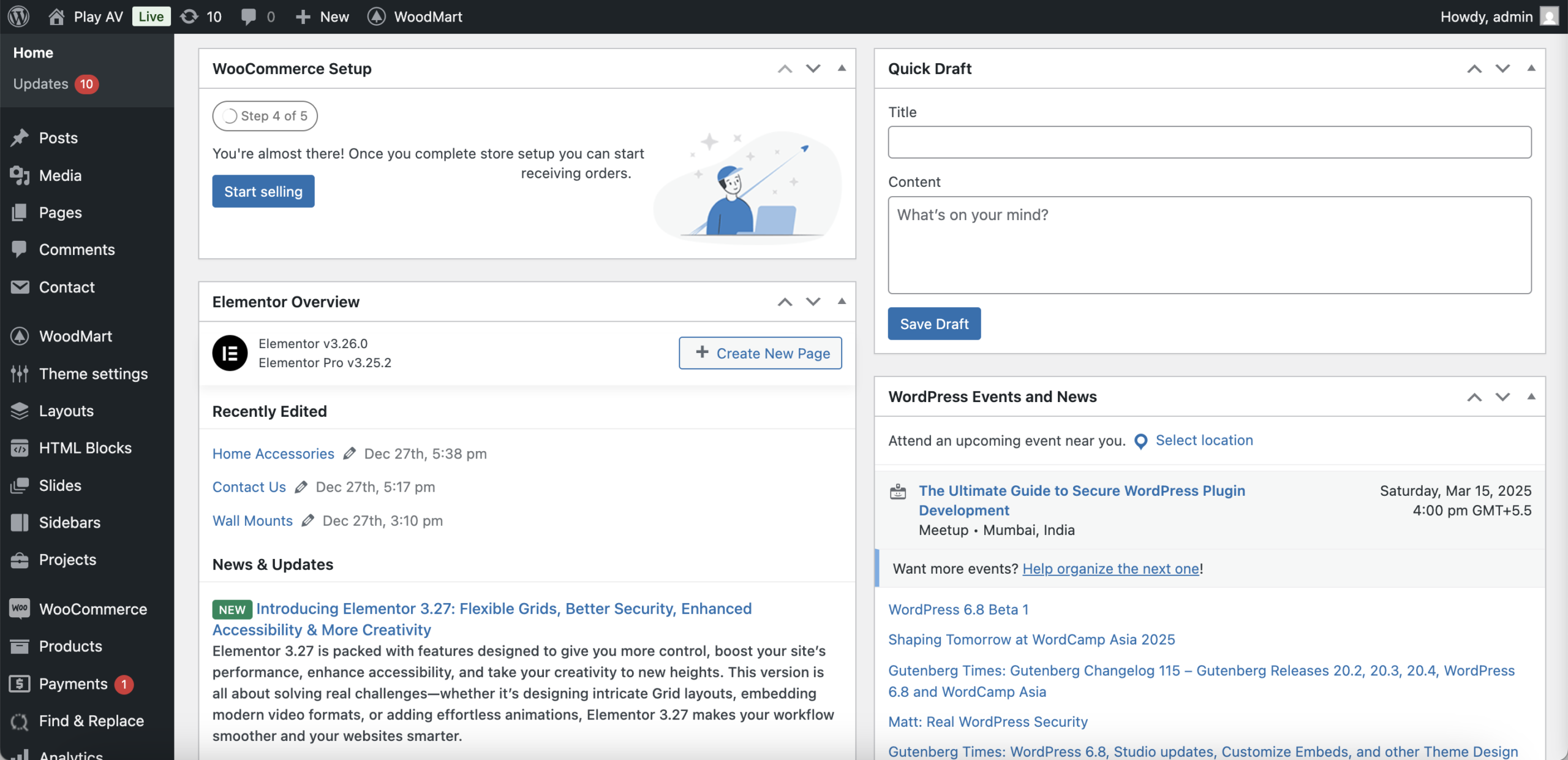Collapse the WooCommerce Setup panel

coord(842,68)
